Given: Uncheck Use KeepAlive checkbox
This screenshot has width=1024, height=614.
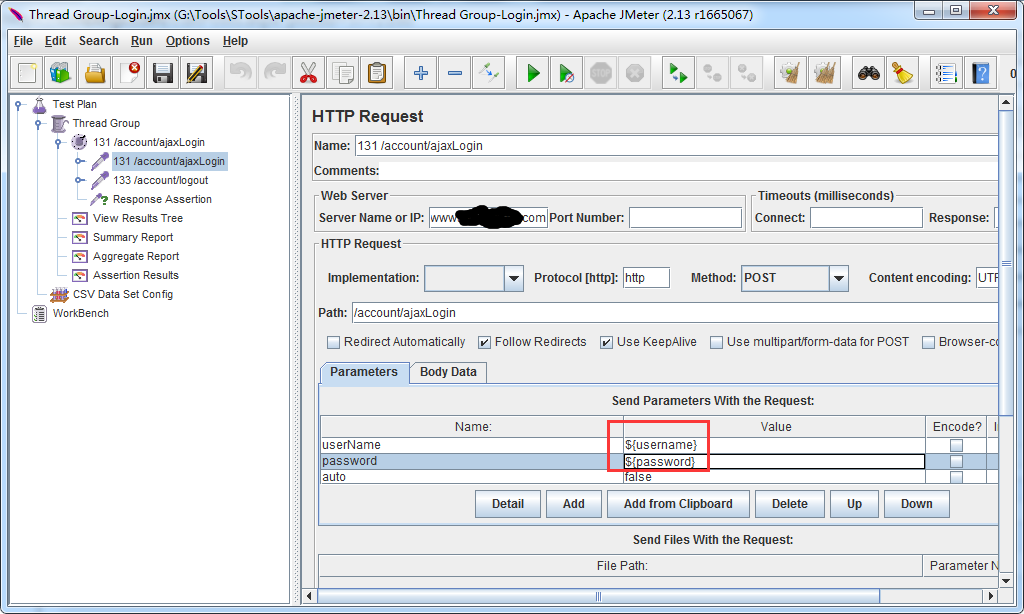Looking at the screenshot, I should click(607, 342).
